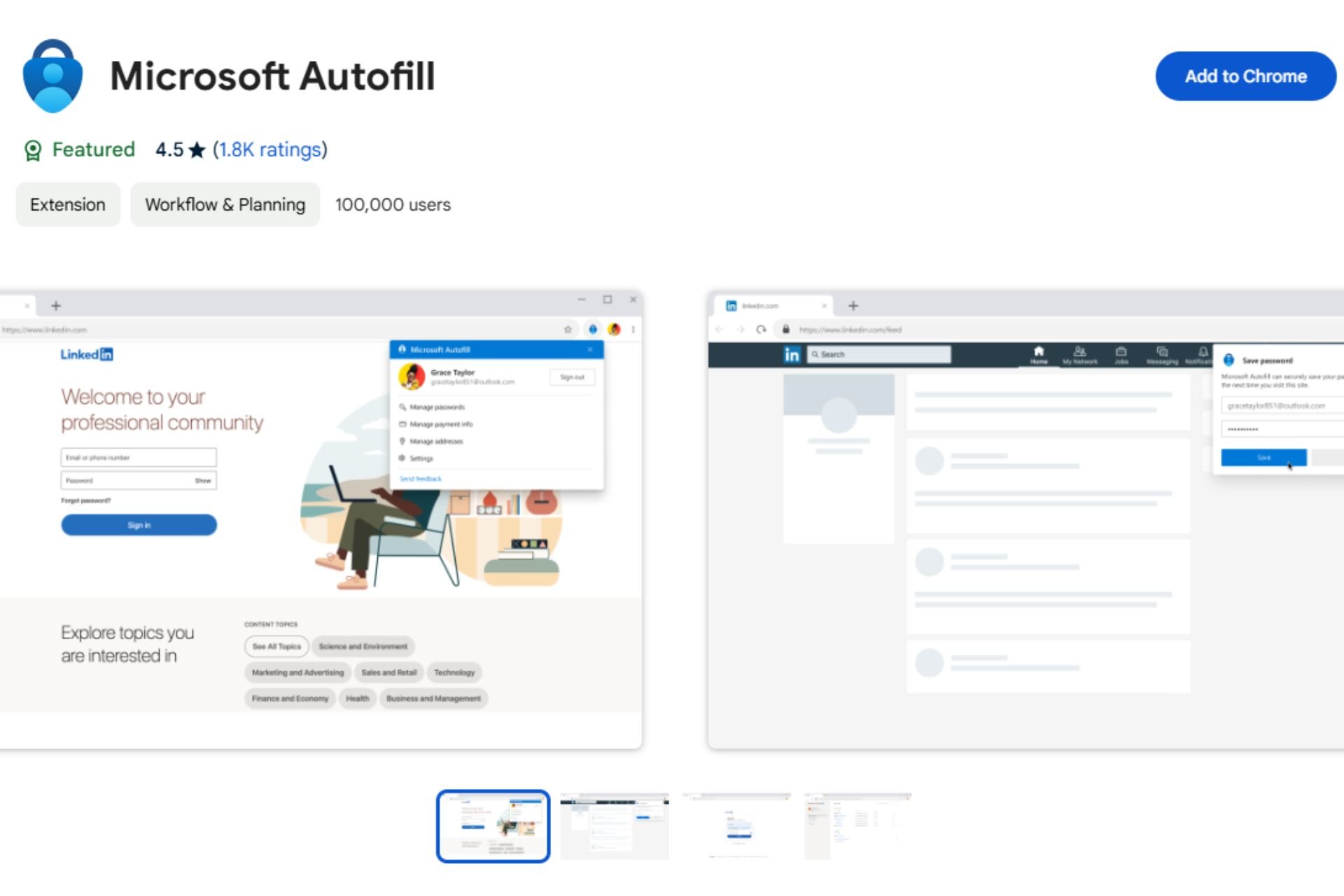The height and width of the screenshot is (896, 1344).
Task: Click the Featured badge icon
Action: [33, 150]
